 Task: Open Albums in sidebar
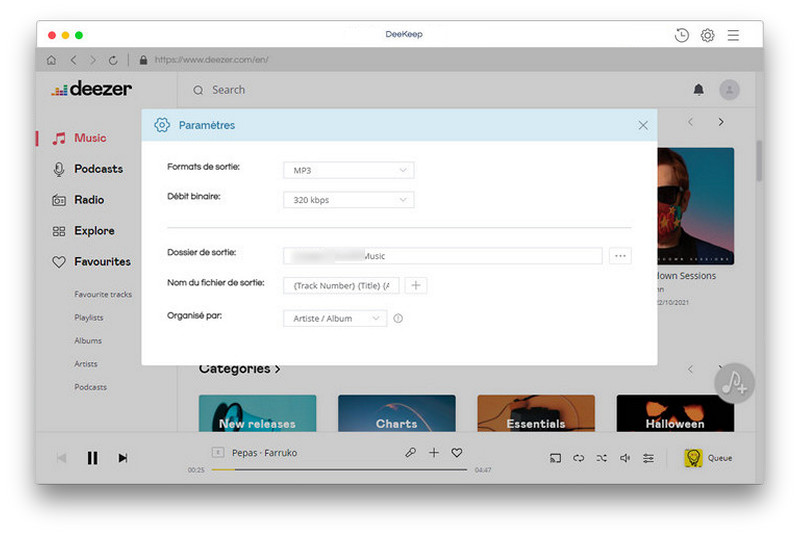point(88,341)
